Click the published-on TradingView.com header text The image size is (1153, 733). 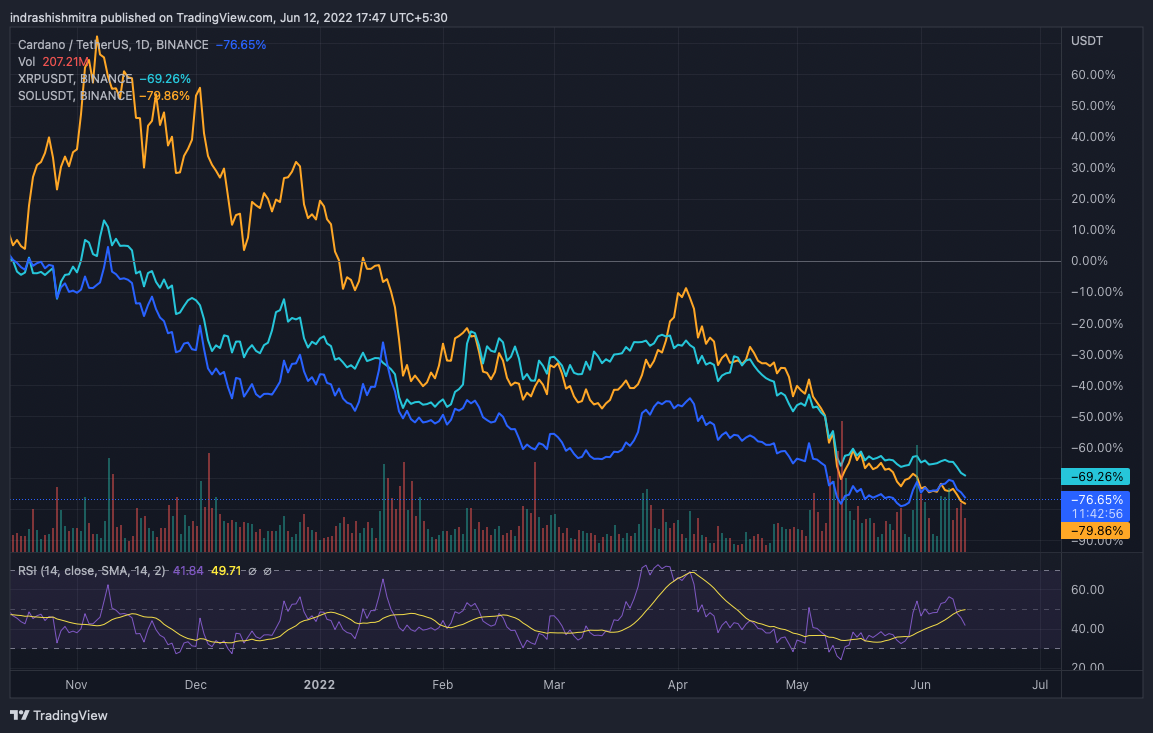[x=229, y=17]
